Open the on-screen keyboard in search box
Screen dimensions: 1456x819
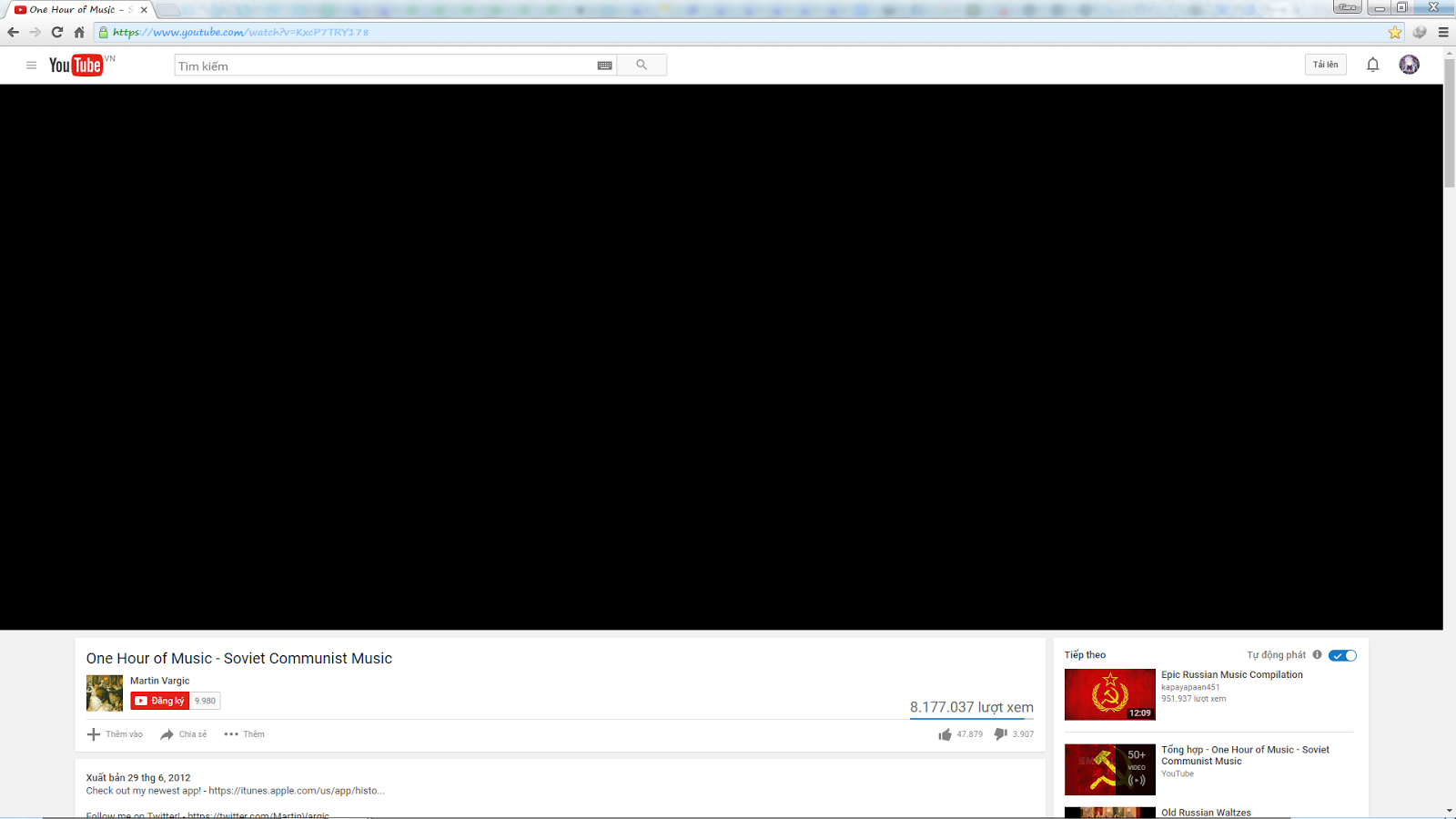(604, 66)
